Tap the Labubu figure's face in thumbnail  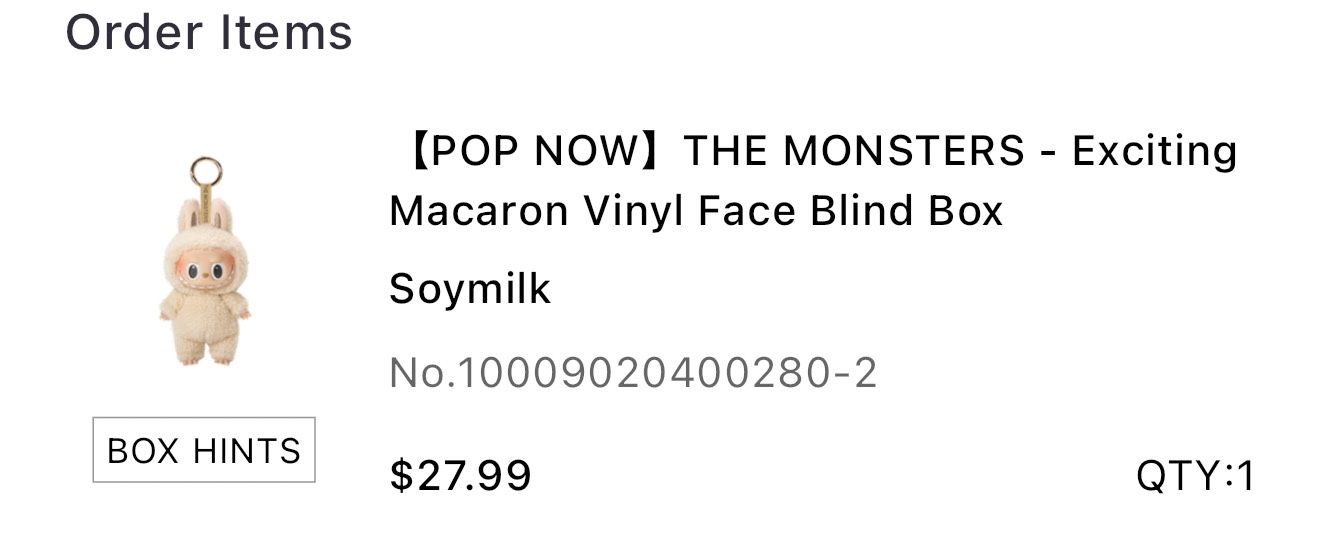pos(205,268)
